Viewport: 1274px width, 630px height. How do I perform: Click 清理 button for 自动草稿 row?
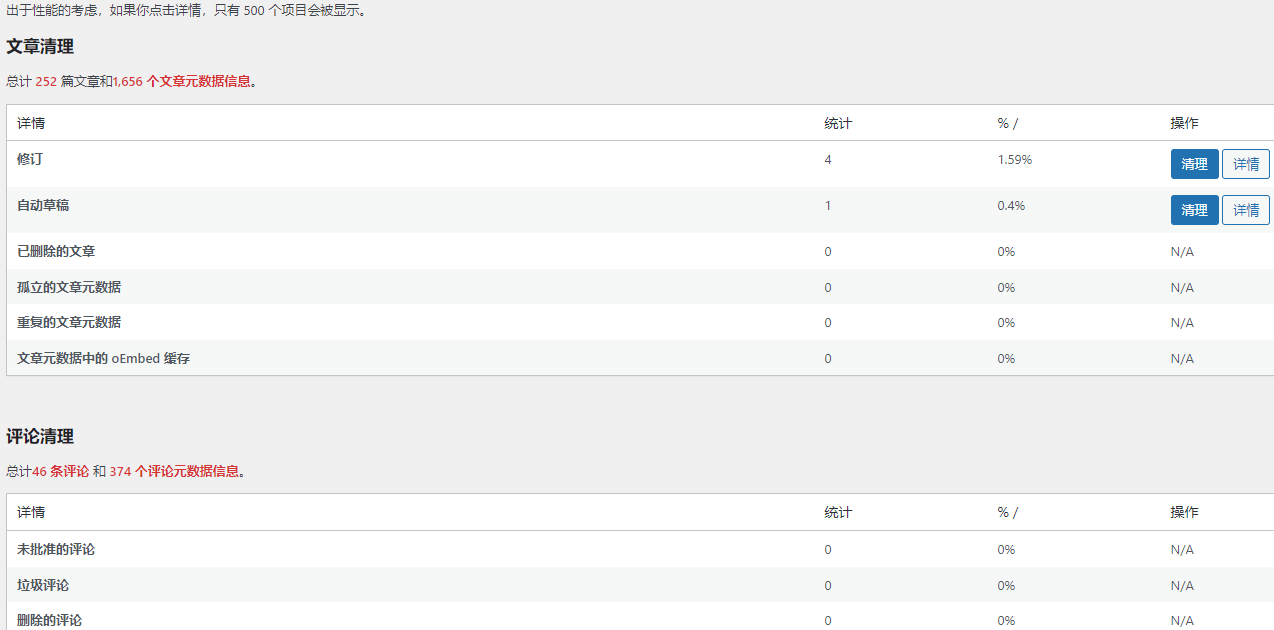pyautogui.click(x=1194, y=210)
